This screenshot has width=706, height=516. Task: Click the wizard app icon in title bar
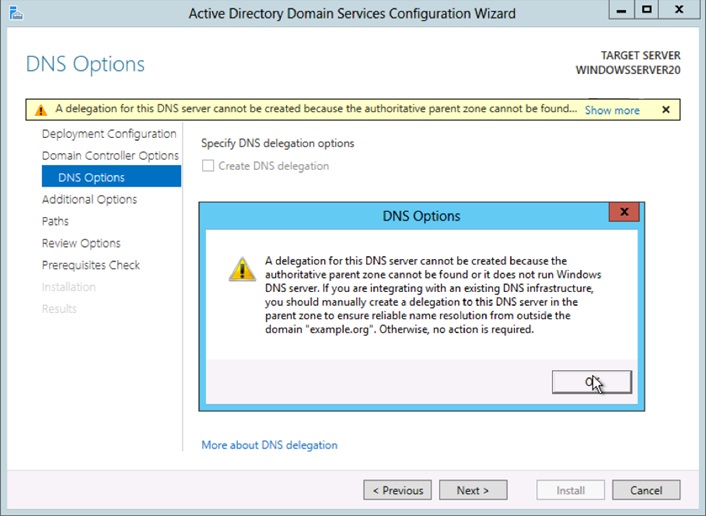point(16,13)
